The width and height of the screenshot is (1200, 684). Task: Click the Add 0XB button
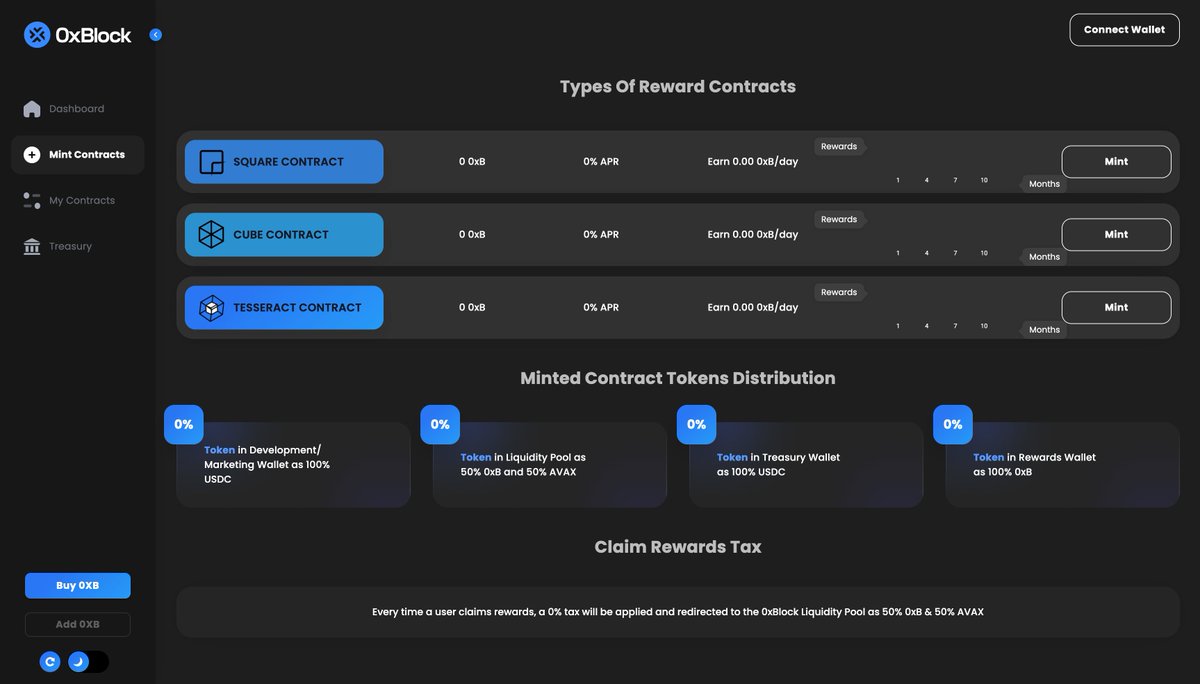(78, 624)
